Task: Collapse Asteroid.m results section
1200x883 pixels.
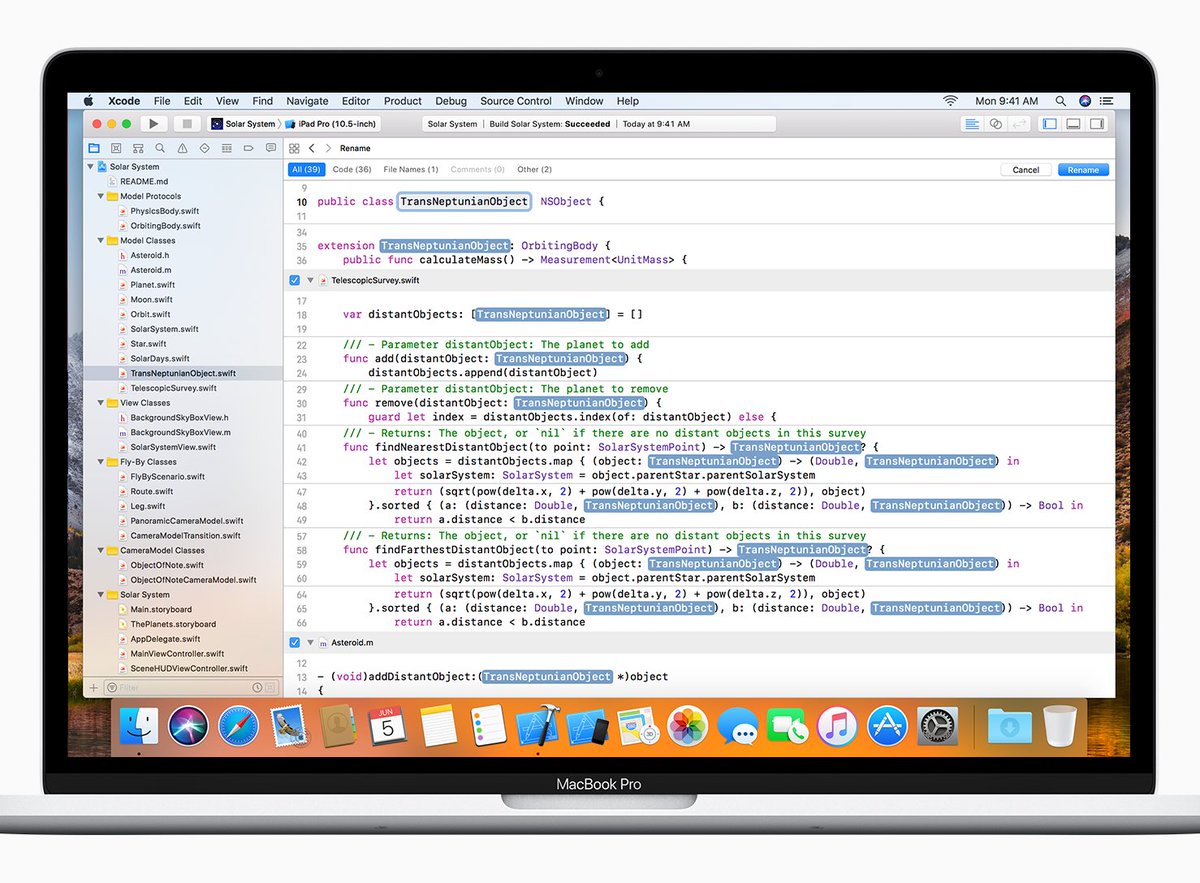Action: click(x=310, y=642)
